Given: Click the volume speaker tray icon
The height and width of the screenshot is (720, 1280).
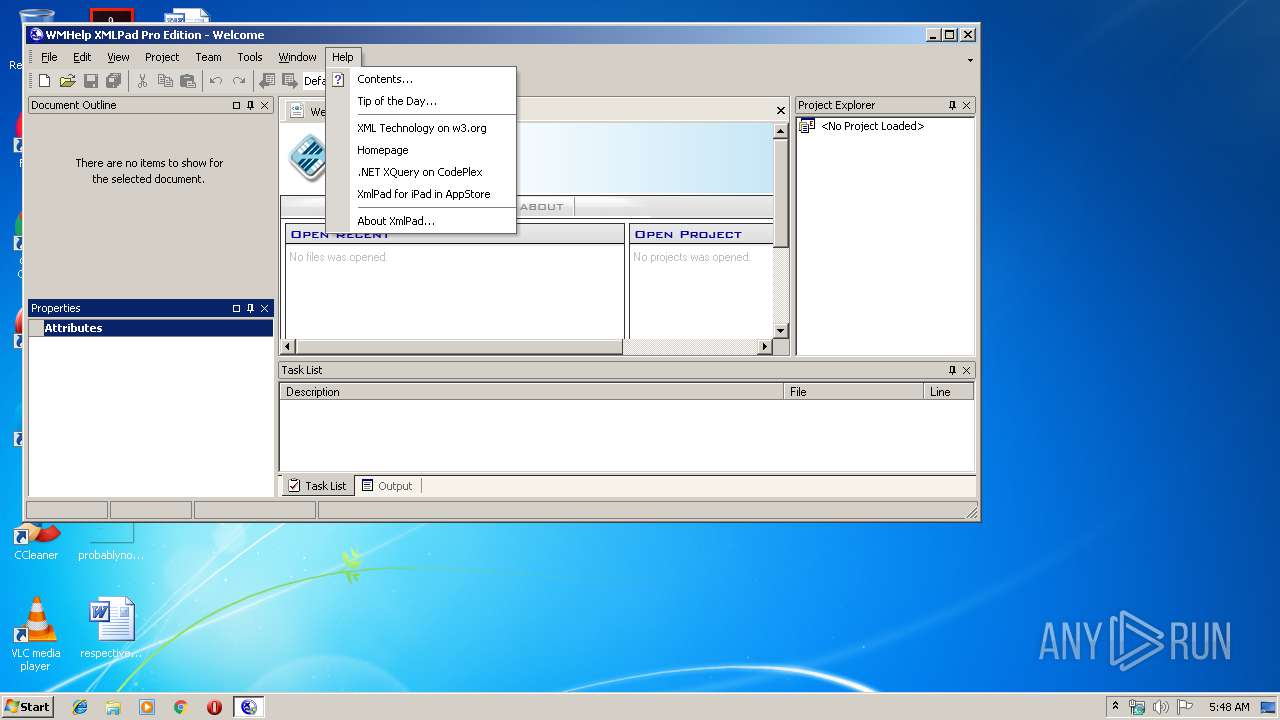Looking at the screenshot, I should (1161, 707).
